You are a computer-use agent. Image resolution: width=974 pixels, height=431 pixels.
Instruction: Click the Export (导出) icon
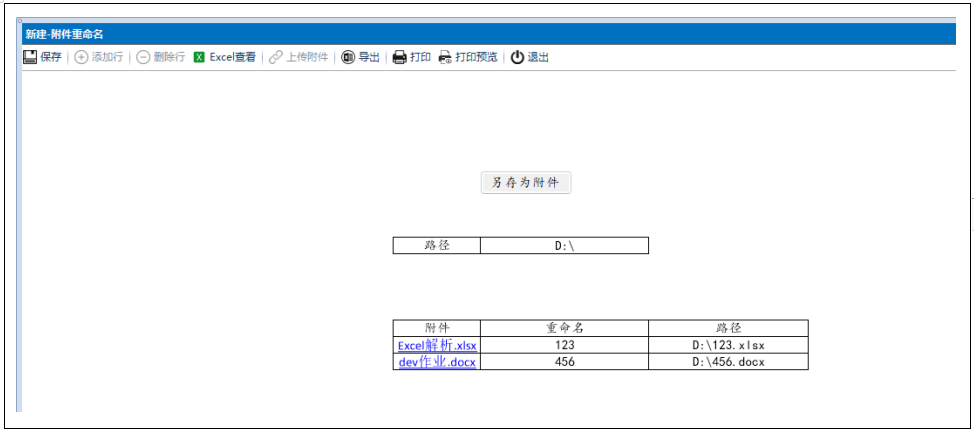(x=348, y=57)
